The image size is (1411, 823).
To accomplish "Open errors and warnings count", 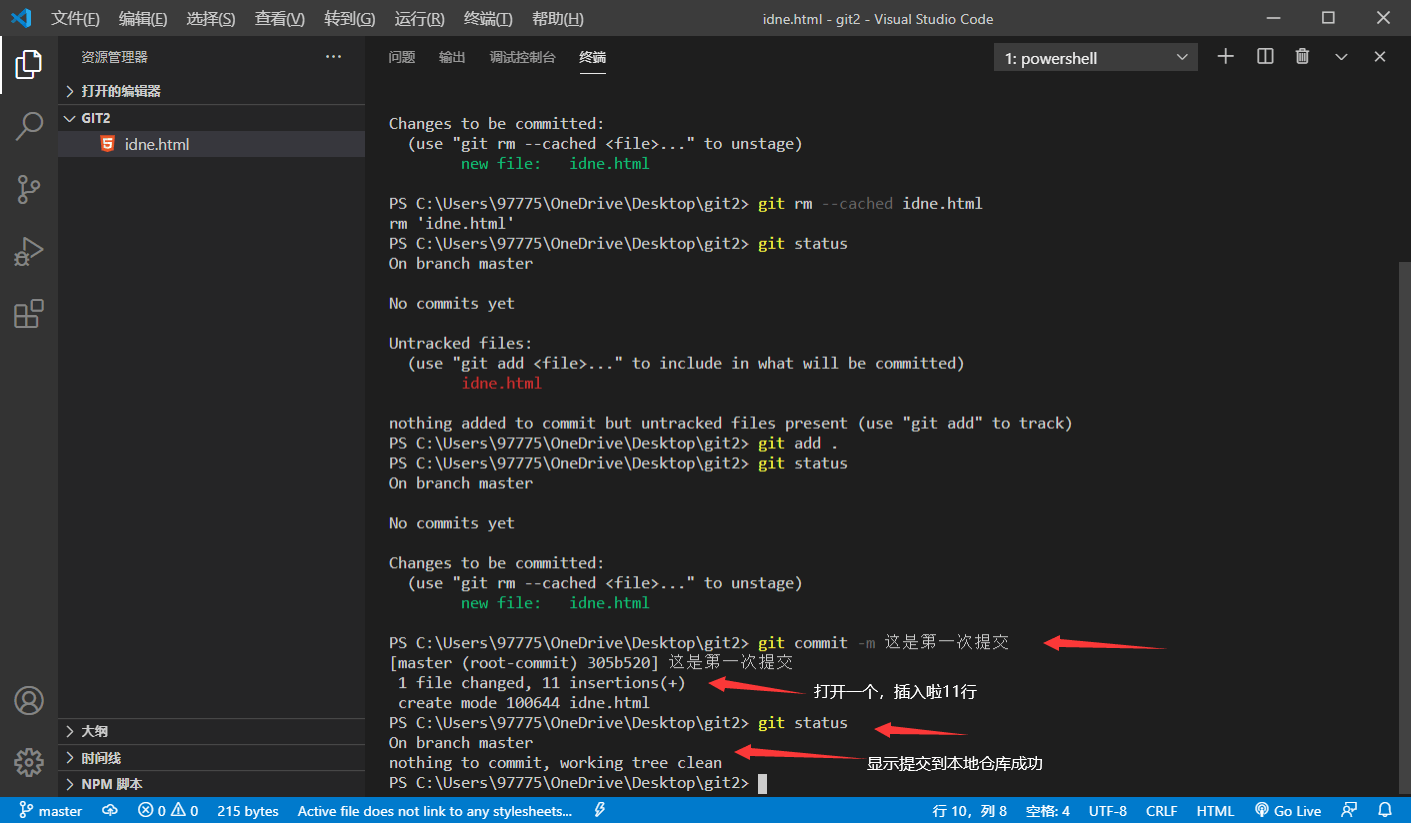I will [168, 811].
